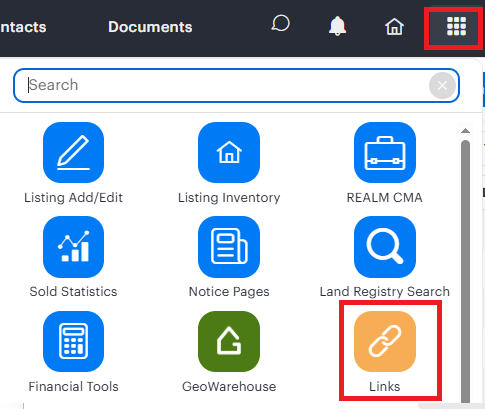
Task: Open the Listing Inventory house icon
Action: click(x=229, y=152)
